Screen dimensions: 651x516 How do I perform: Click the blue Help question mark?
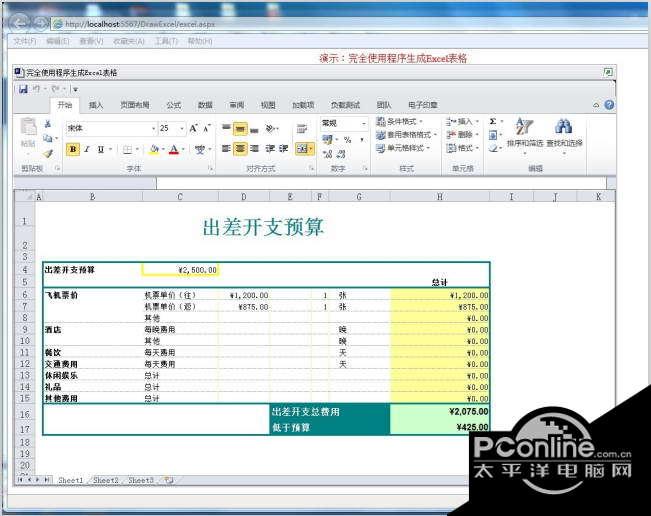pyautogui.click(x=609, y=105)
